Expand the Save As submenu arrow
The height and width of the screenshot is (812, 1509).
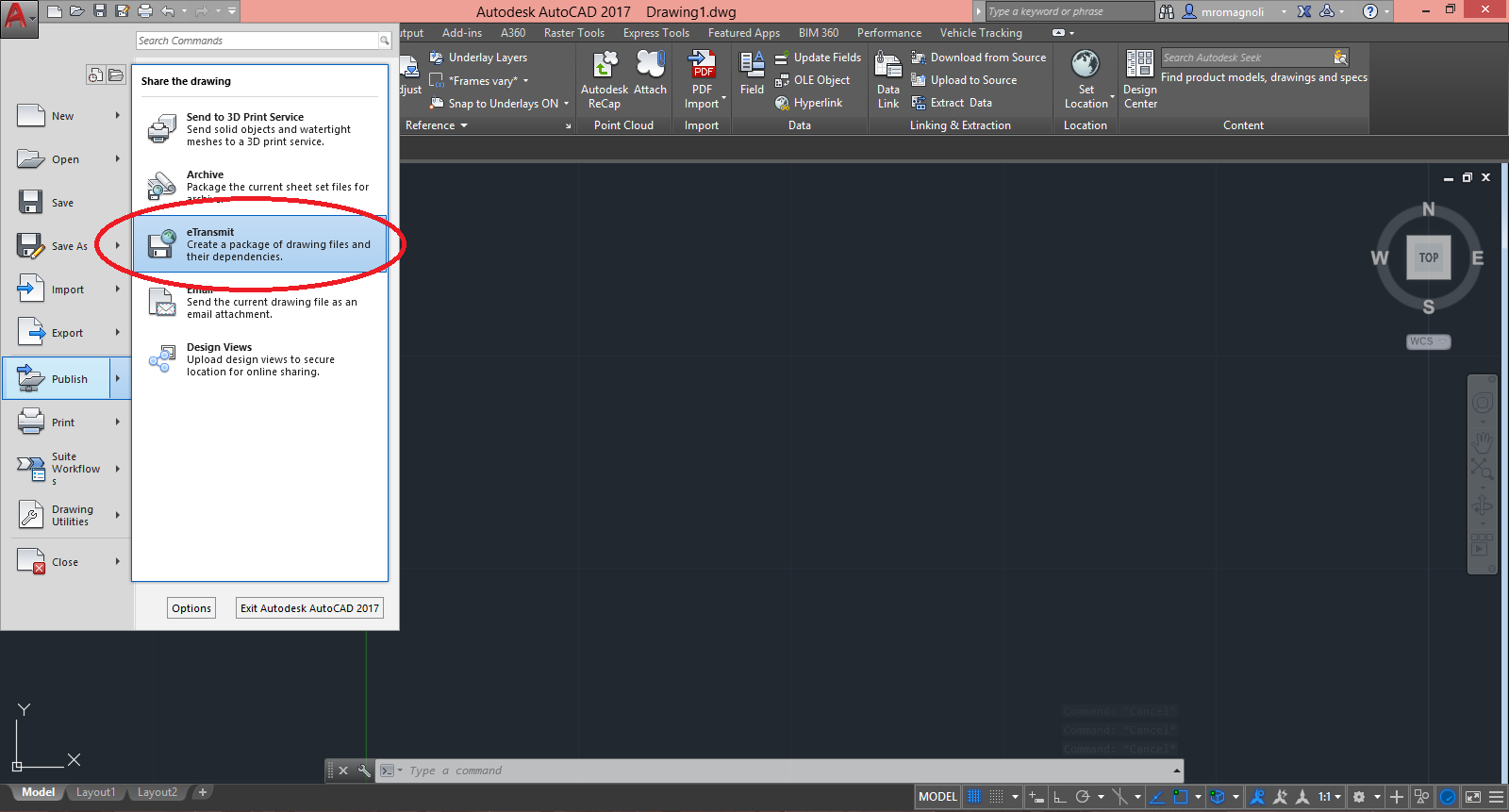coord(118,245)
